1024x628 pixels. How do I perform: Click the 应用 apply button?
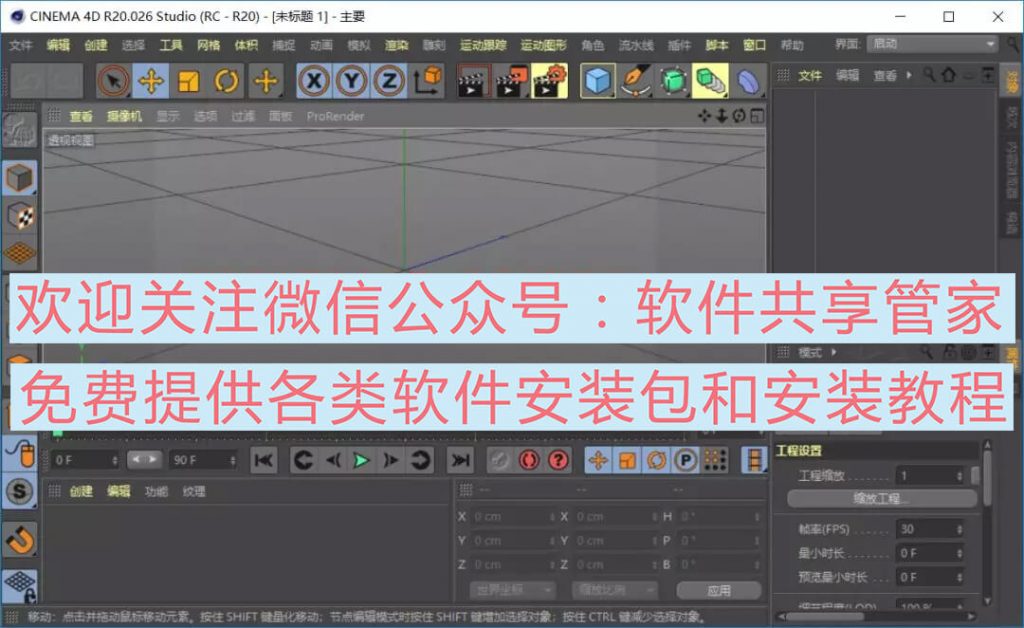[x=719, y=590]
